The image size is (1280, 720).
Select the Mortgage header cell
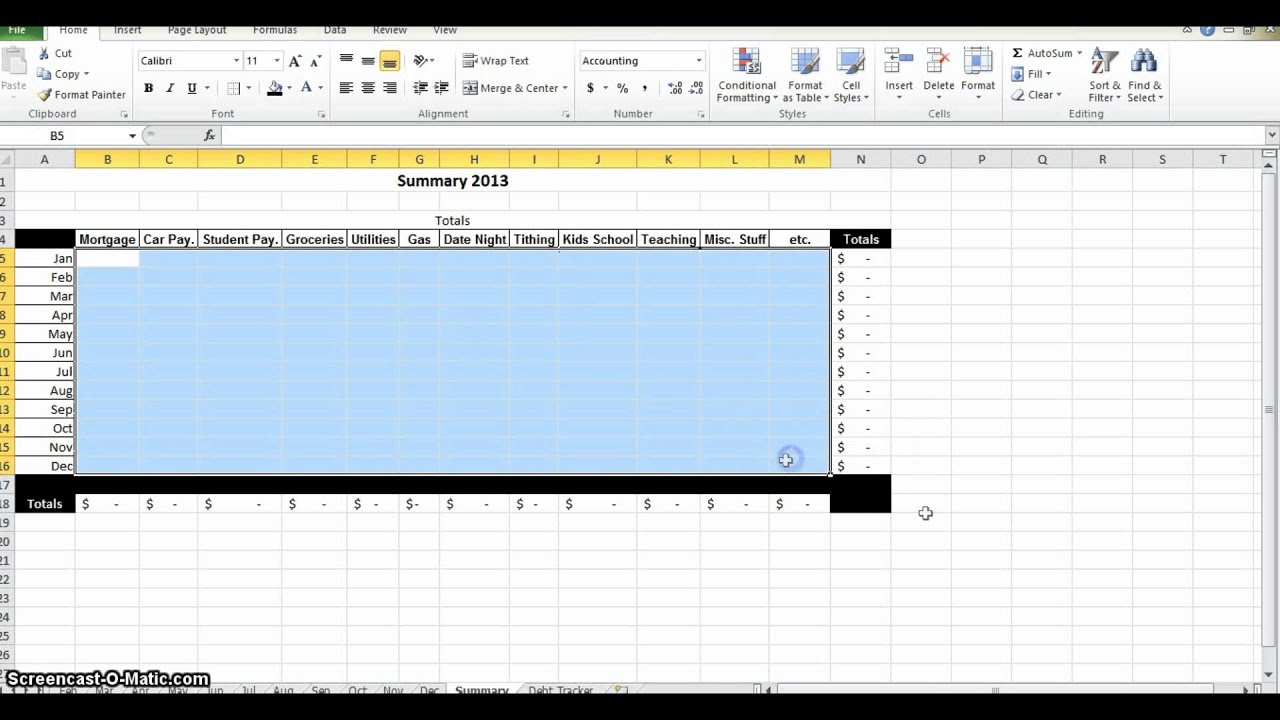click(x=107, y=240)
